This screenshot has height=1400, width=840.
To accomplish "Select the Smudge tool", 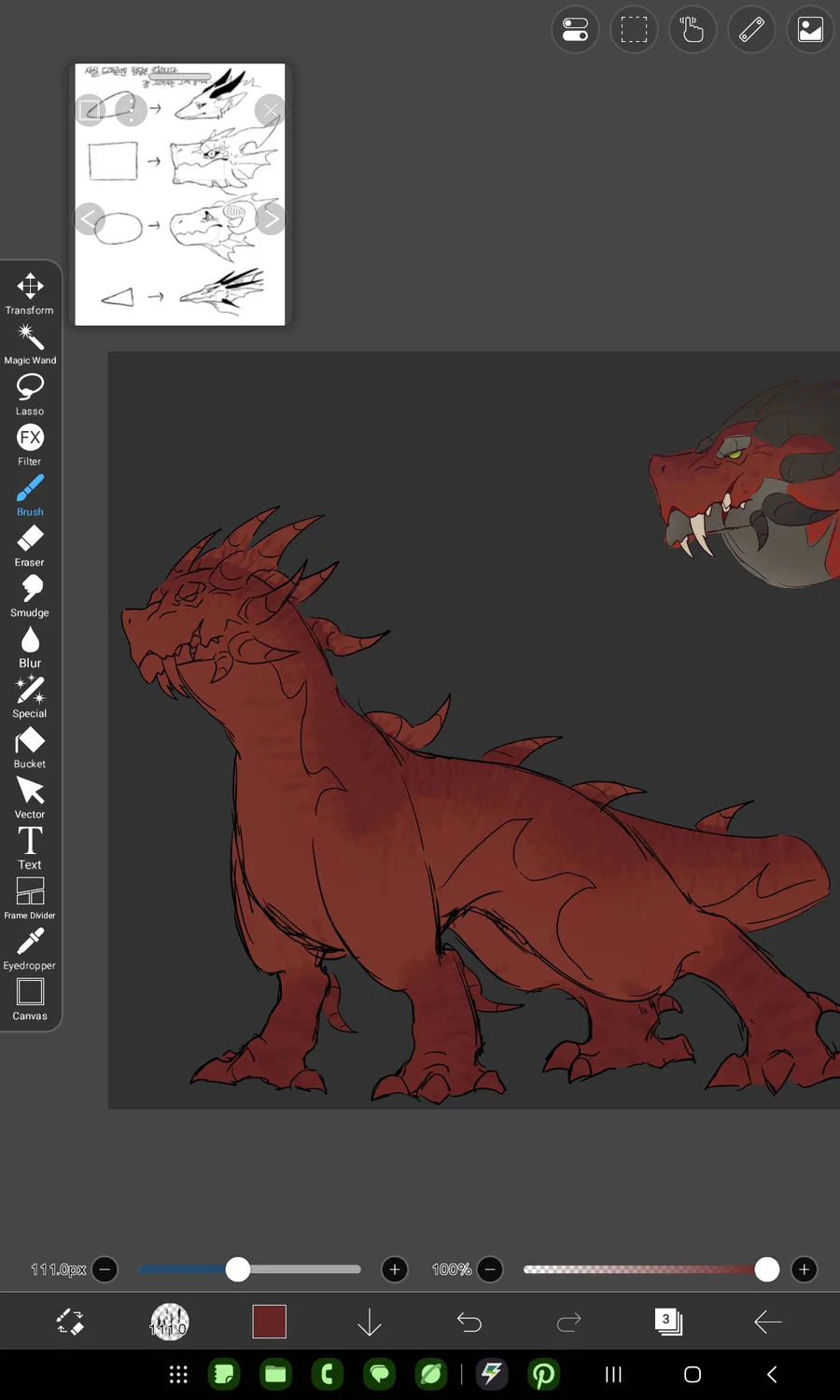I will click(x=30, y=595).
